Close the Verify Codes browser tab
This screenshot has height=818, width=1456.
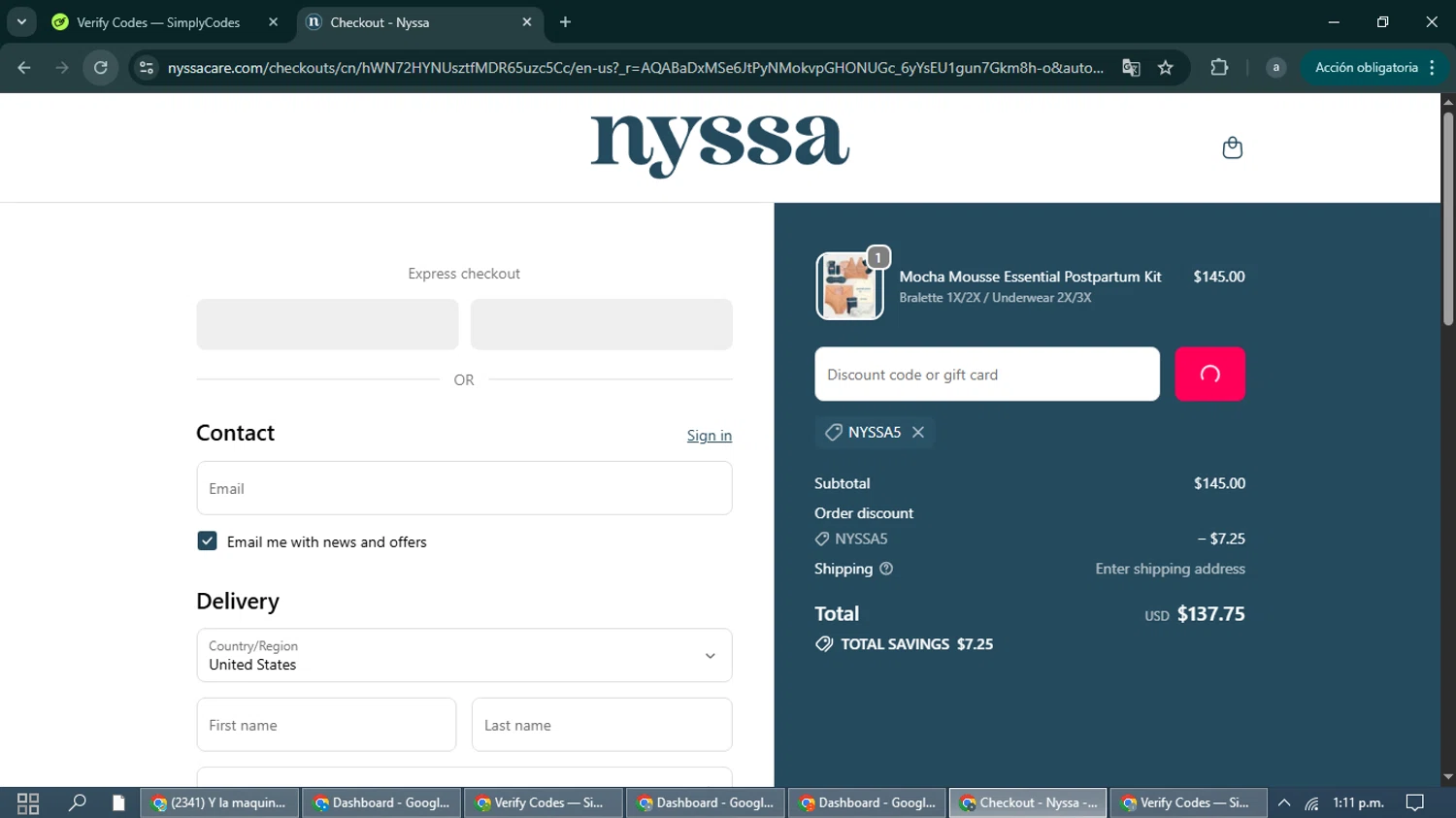click(x=273, y=22)
